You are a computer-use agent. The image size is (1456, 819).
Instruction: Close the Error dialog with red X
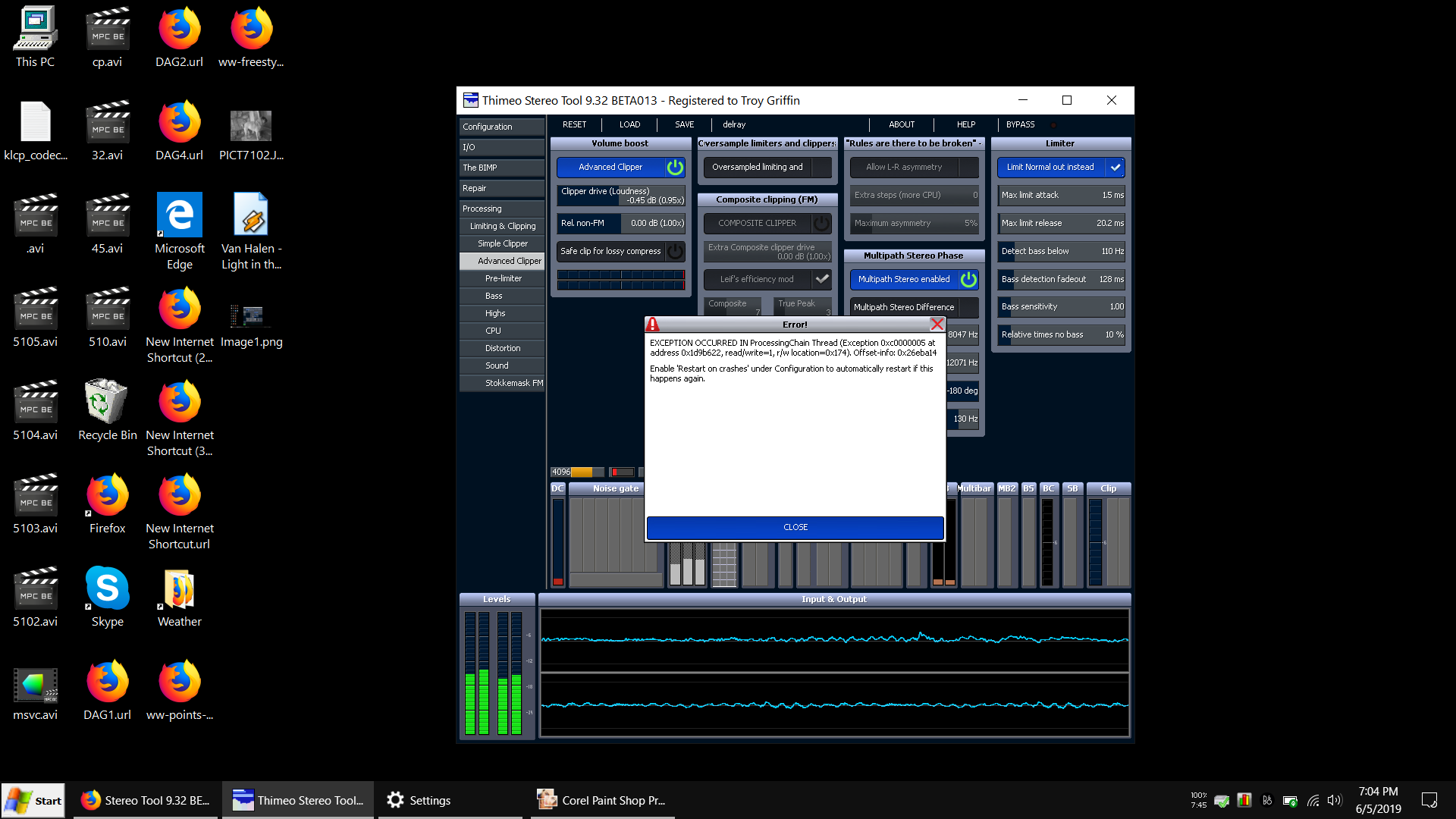[x=937, y=325]
